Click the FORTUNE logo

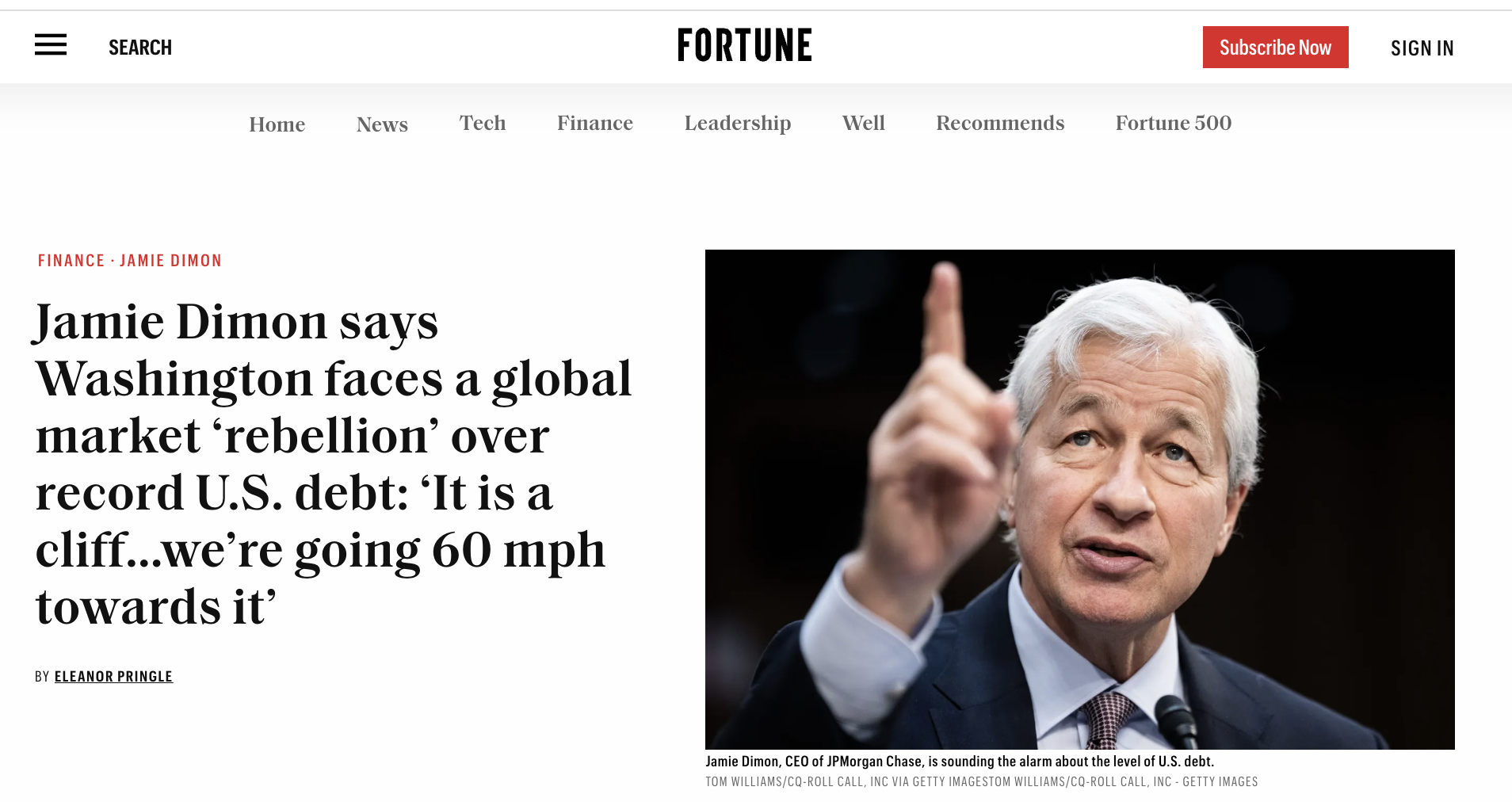pyautogui.click(x=744, y=45)
